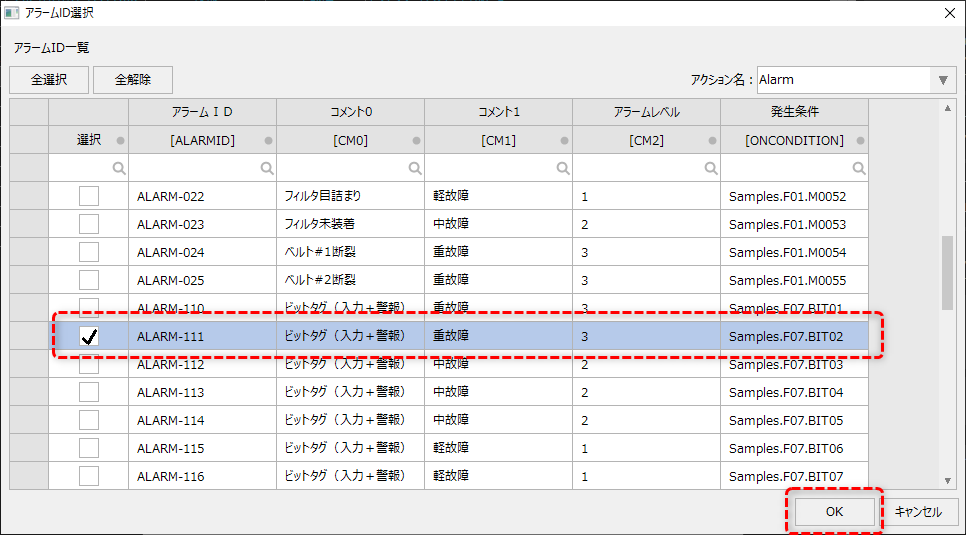
Task: Click the コメント0 column header
Action: 350,113
